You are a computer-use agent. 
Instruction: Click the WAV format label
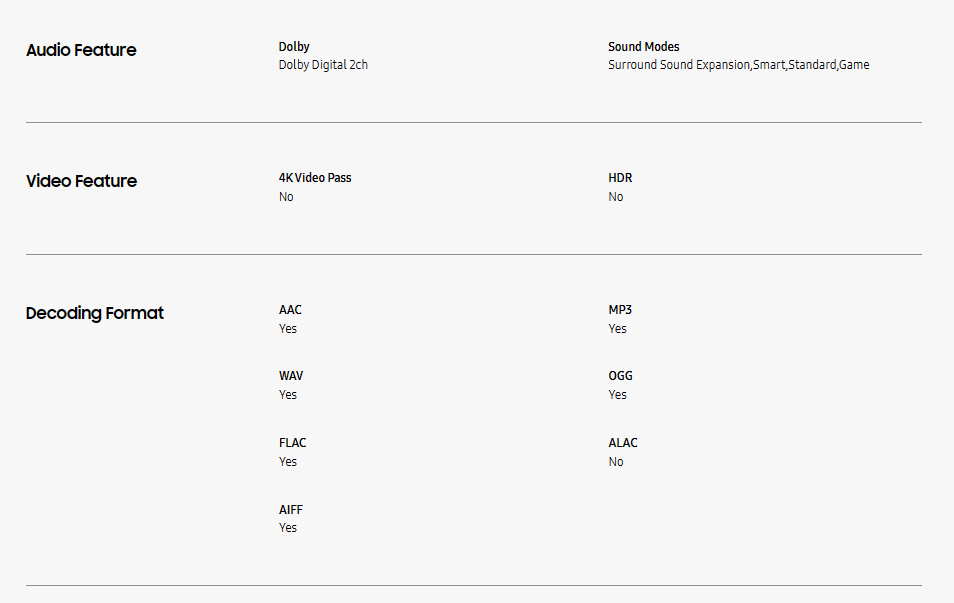291,376
